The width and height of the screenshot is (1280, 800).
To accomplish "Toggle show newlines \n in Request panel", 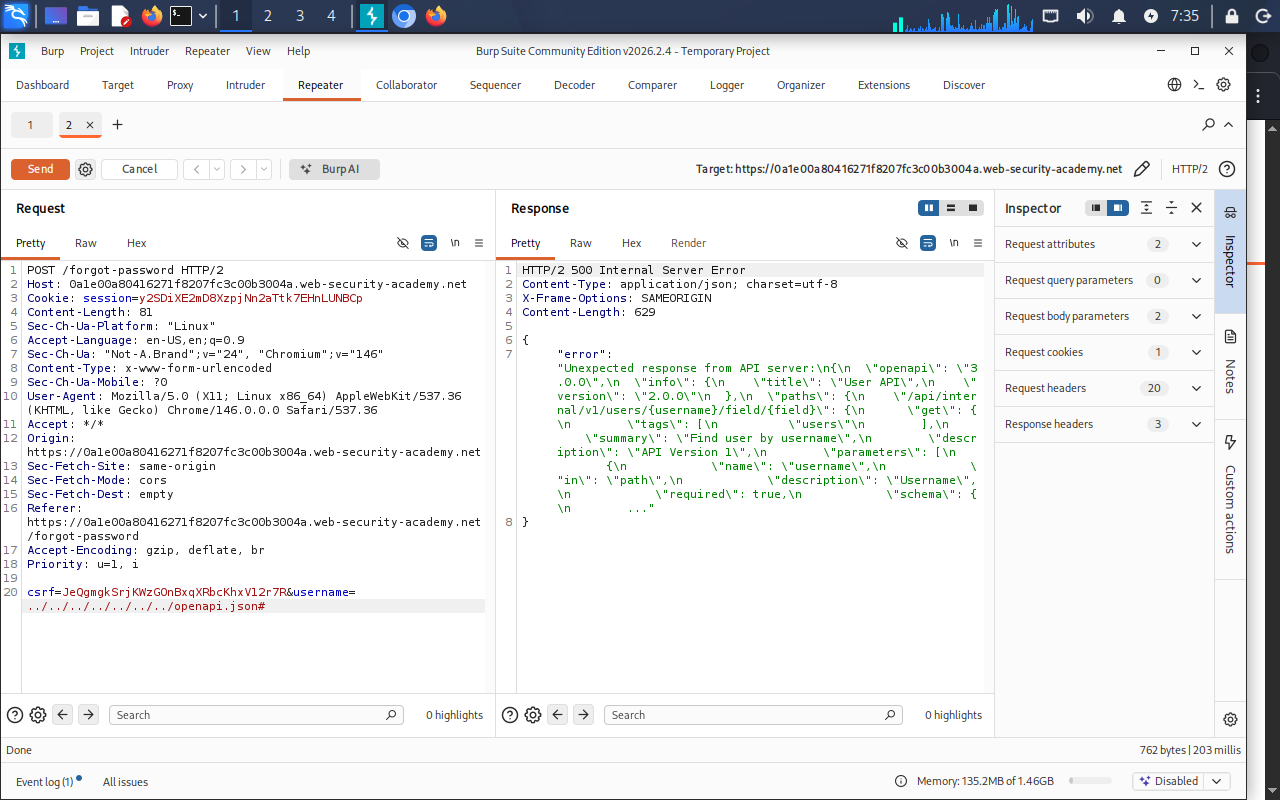I will (455, 243).
